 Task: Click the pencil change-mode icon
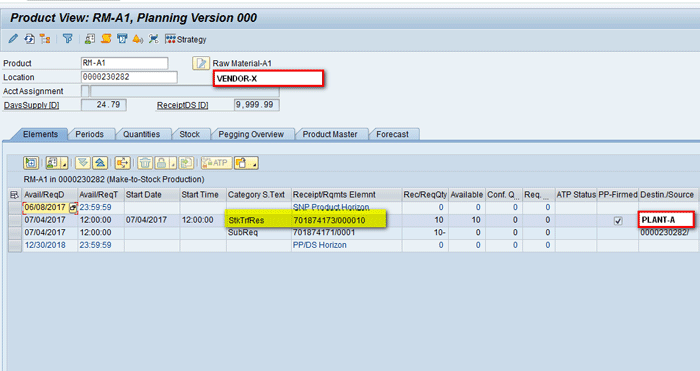point(13,39)
